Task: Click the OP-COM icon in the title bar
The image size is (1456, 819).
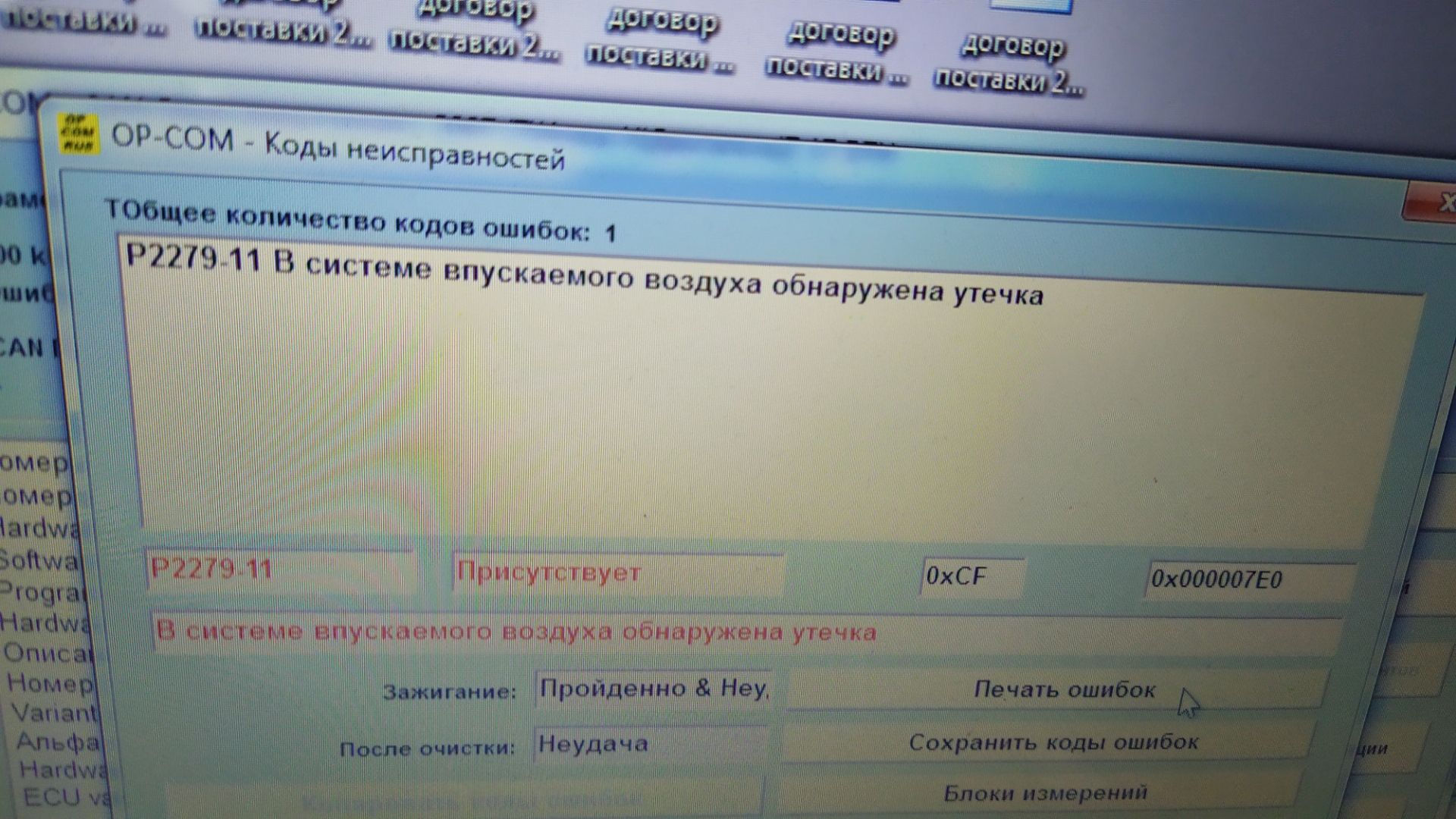Action: pyautogui.click(x=79, y=133)
